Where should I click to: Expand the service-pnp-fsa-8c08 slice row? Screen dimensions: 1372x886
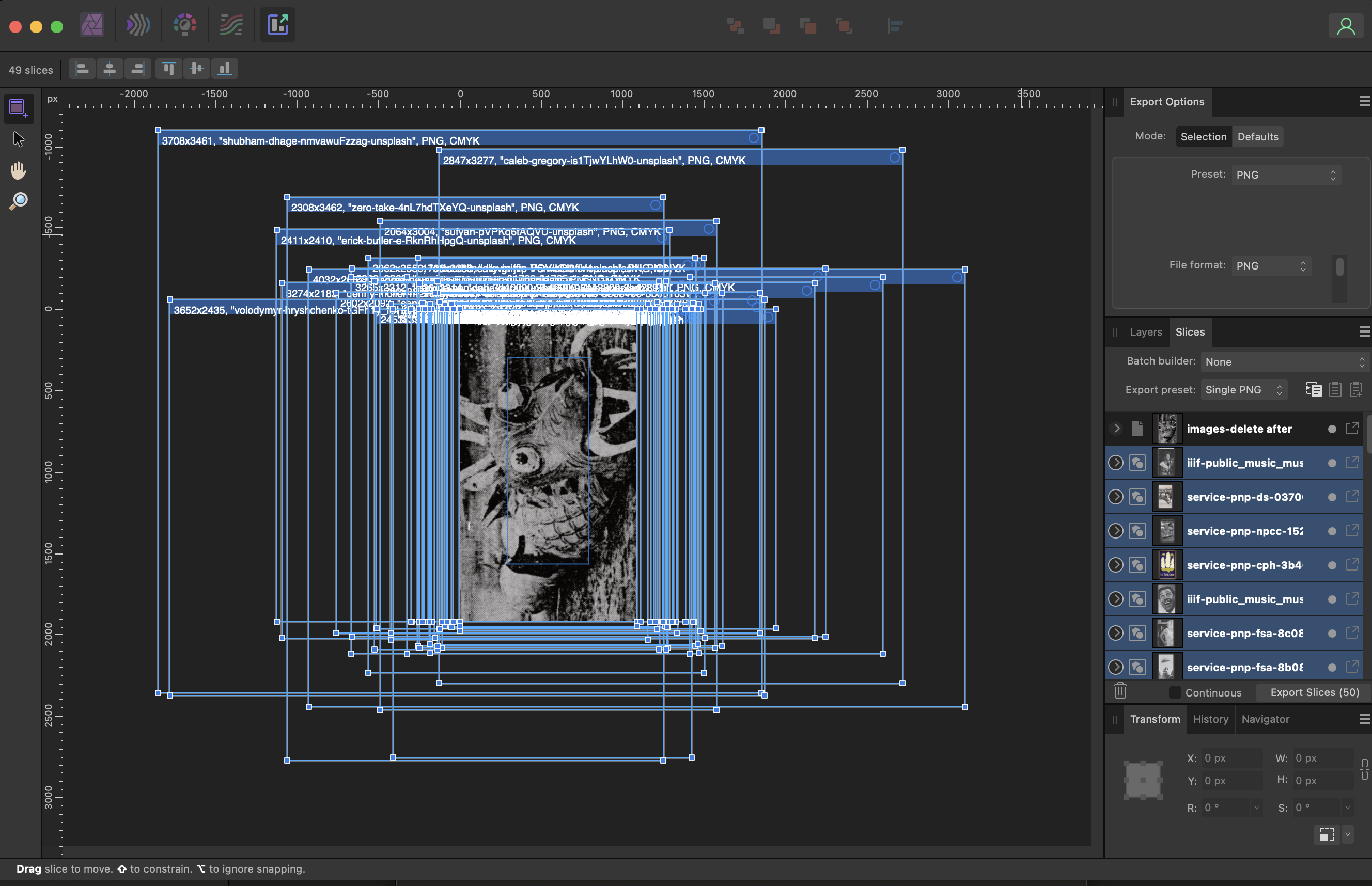pos(1115,633)
